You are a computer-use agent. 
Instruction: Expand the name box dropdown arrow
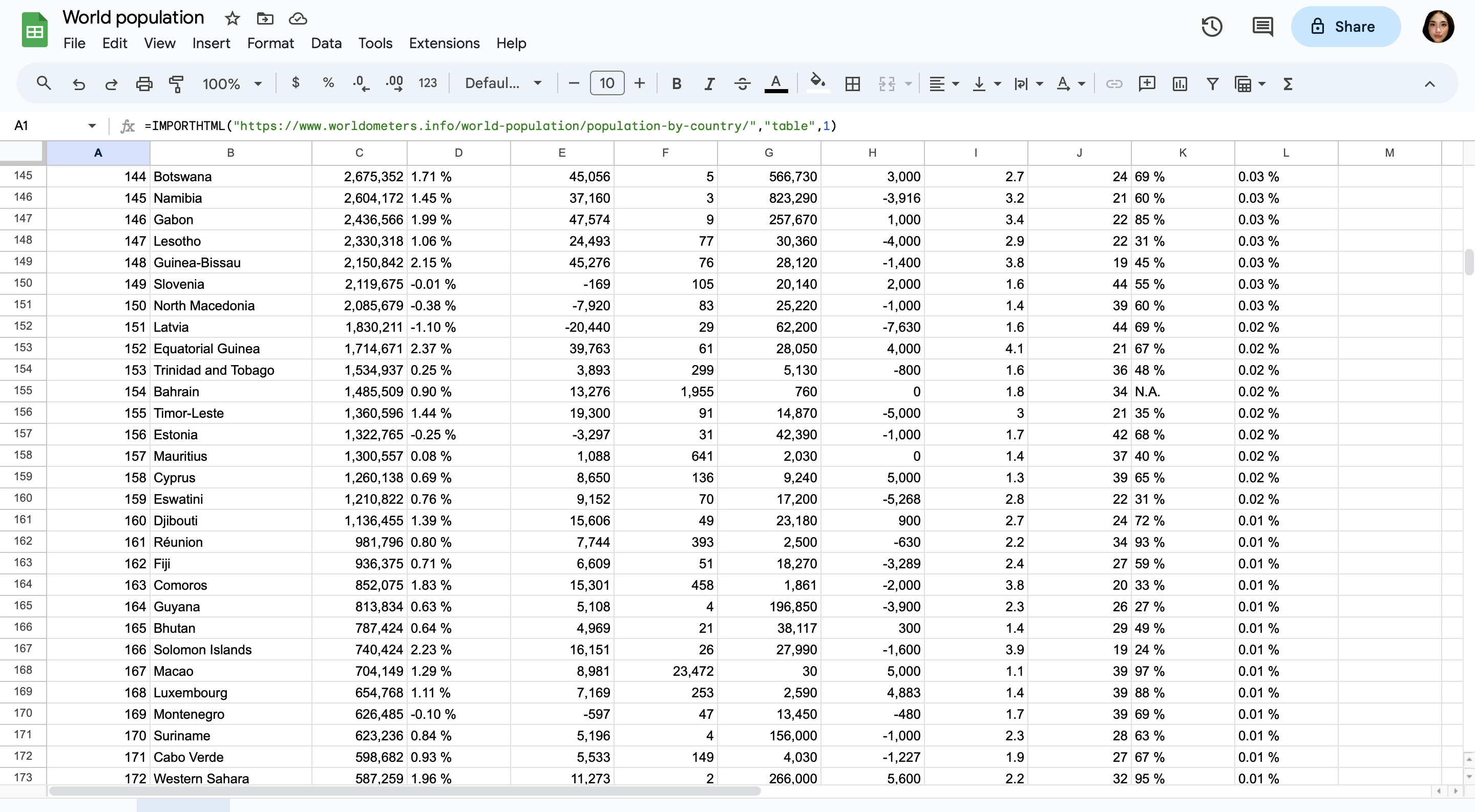[92, 125]
